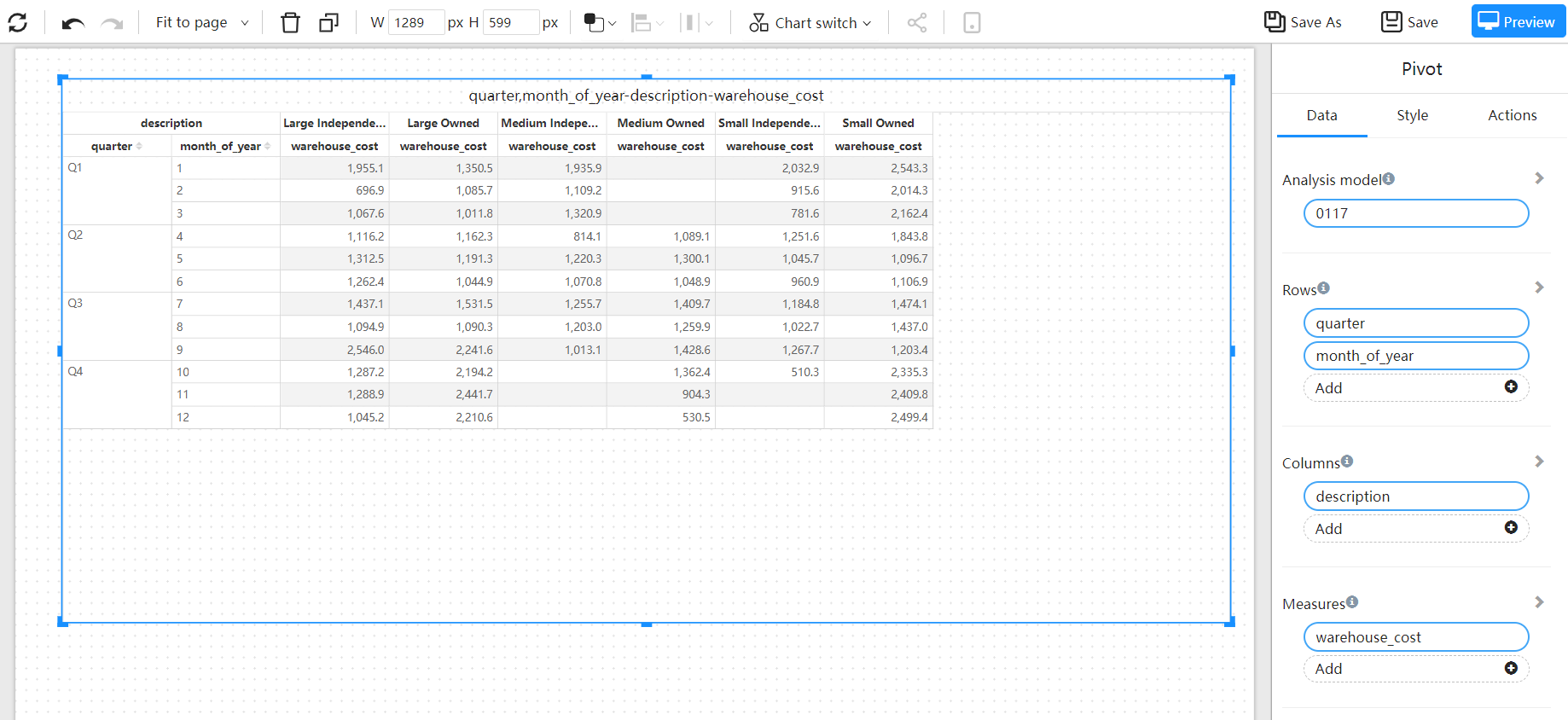The height and width of the screenshot is (720, 1568).
Task: Click the Save button
Action: 1409,22
